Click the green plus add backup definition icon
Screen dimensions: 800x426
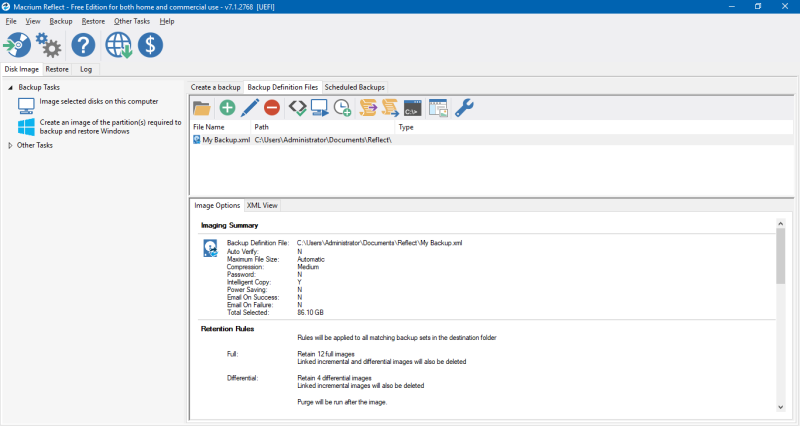227,107
